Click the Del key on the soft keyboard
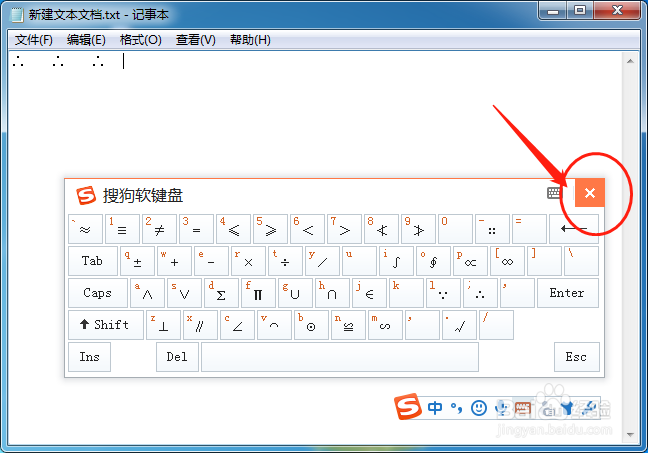The height and width of the screenshot is (453, 648). 177,357
